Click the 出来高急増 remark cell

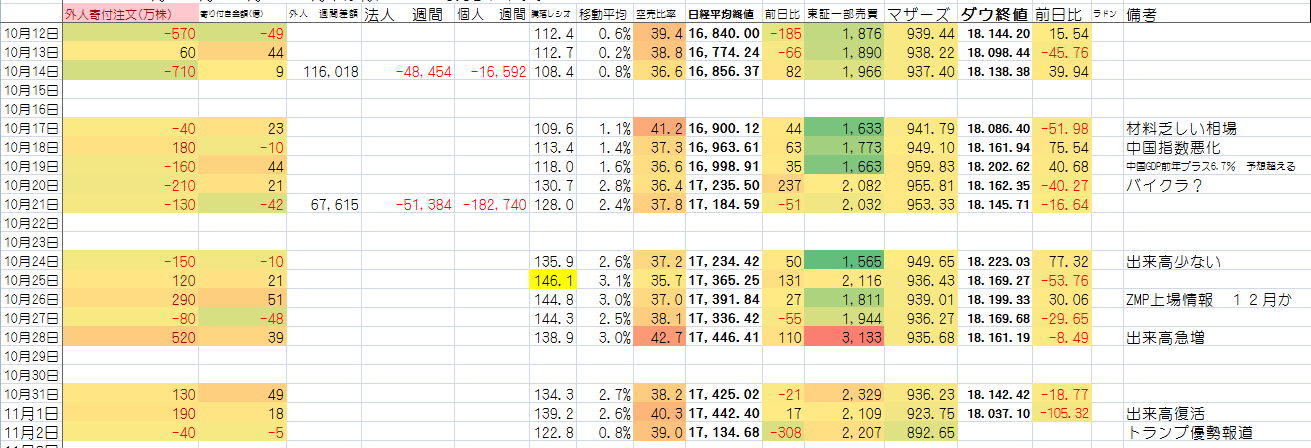tap(1164, 338)
